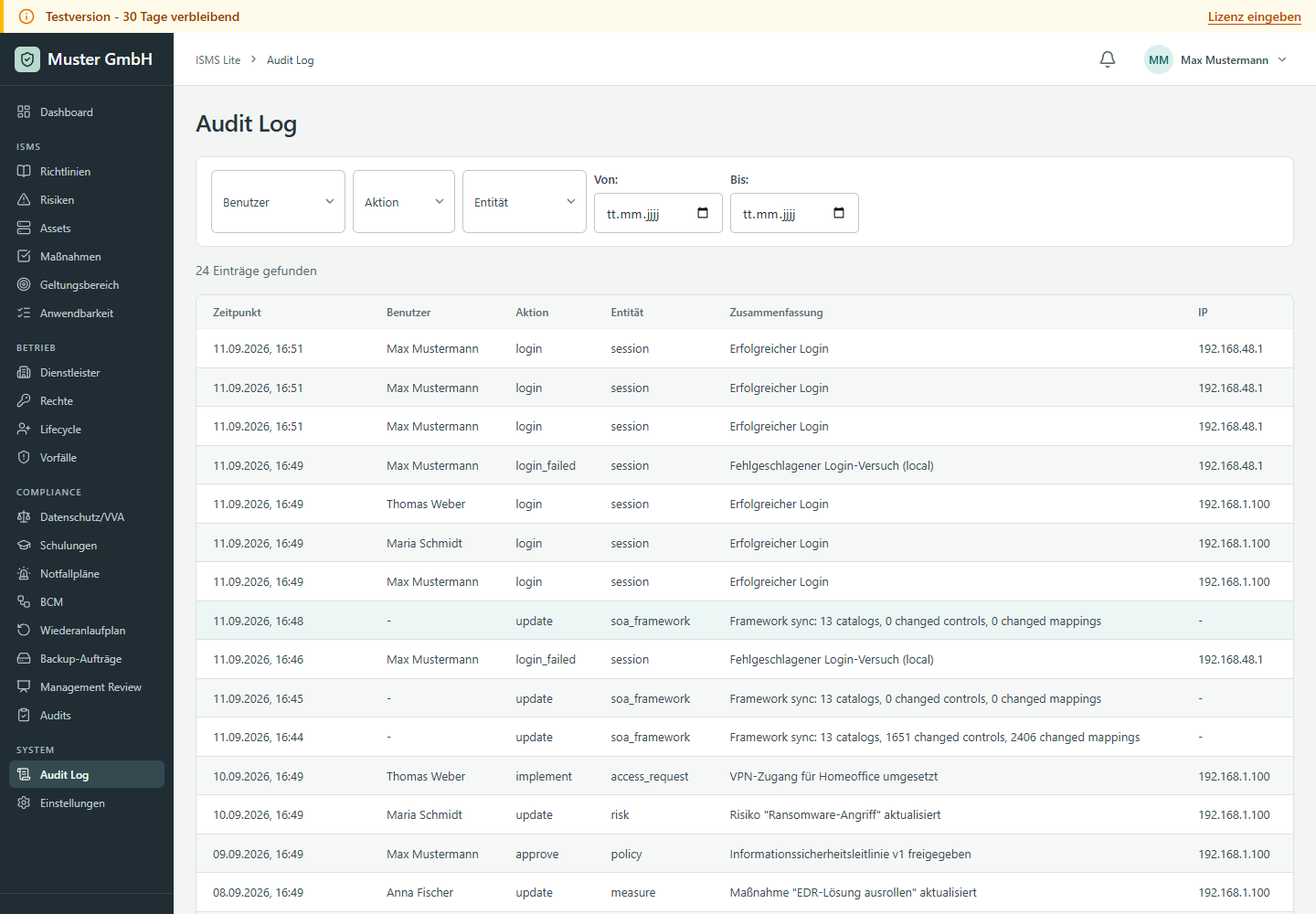Click Anna Fischer in user column
The width and height of the screenshot is (1316, 914).
tap(419, 892)
